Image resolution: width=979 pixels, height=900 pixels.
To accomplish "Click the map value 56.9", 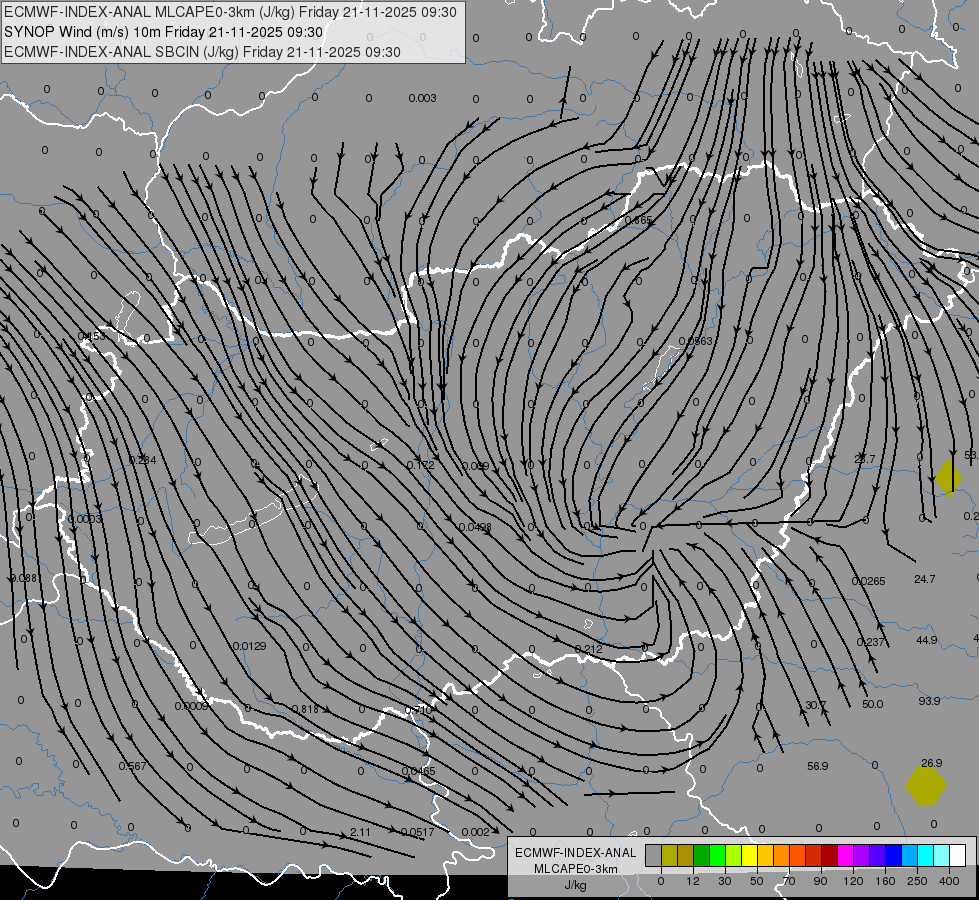I will [817, 766].
